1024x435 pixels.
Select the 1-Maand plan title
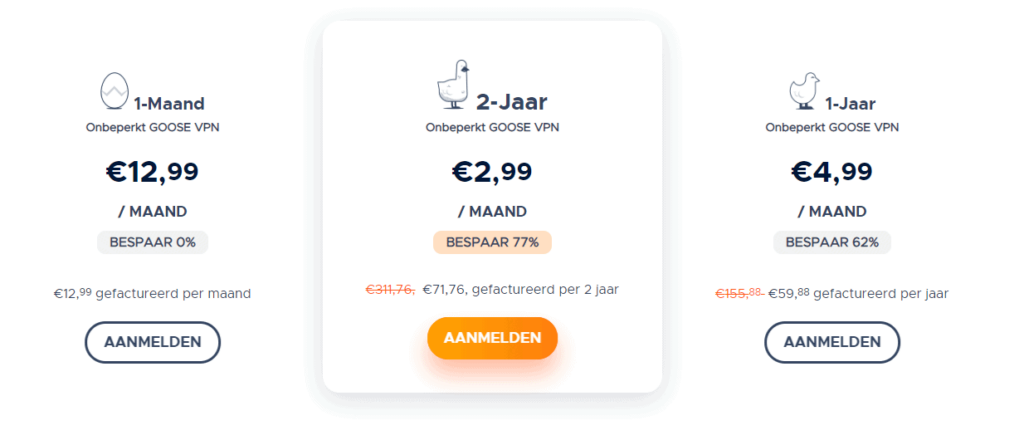(x=169, y=102)
